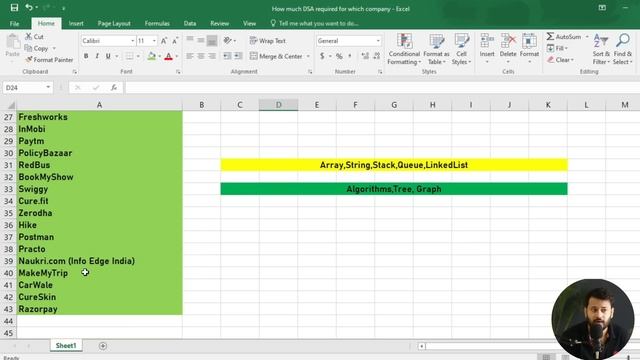Open Conditional Formatting menu
The height and width of the screenshot is (360, 640).
[404, 49]
